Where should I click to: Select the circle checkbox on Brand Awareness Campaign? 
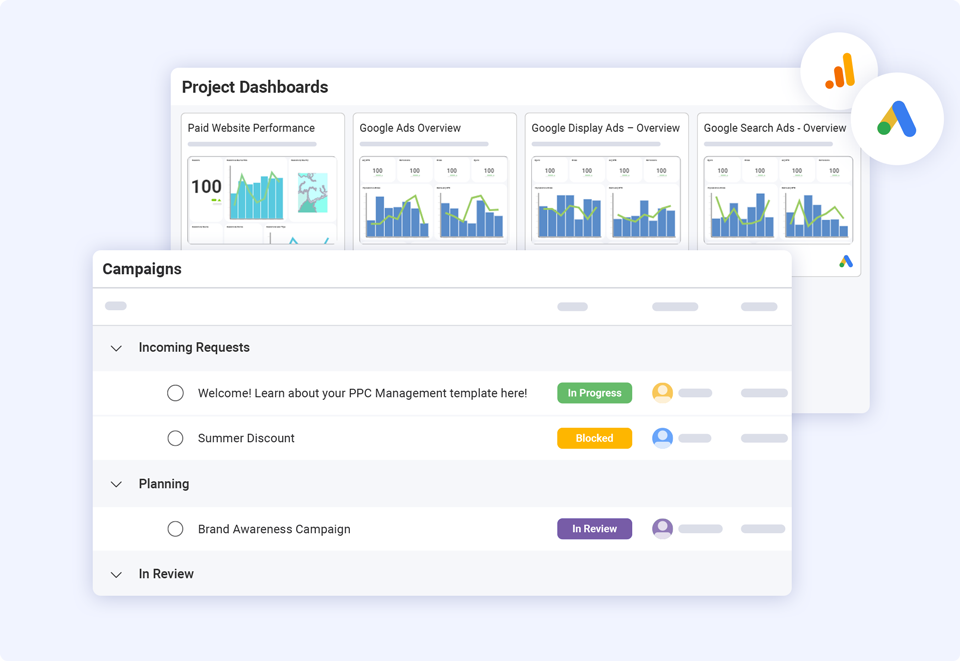pos(175,528)
